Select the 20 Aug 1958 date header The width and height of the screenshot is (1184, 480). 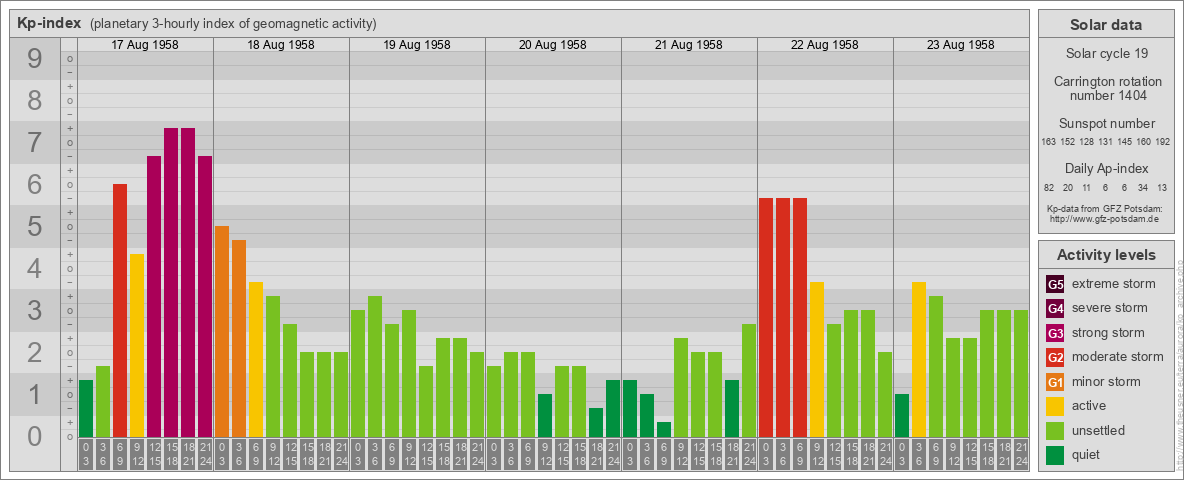553,45
